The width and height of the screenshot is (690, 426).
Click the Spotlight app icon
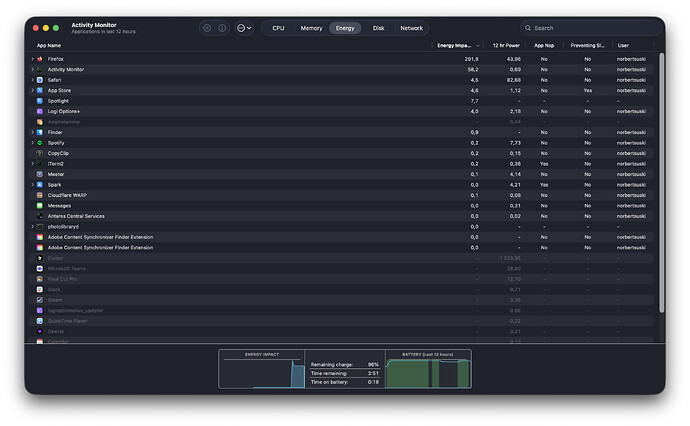40,101
